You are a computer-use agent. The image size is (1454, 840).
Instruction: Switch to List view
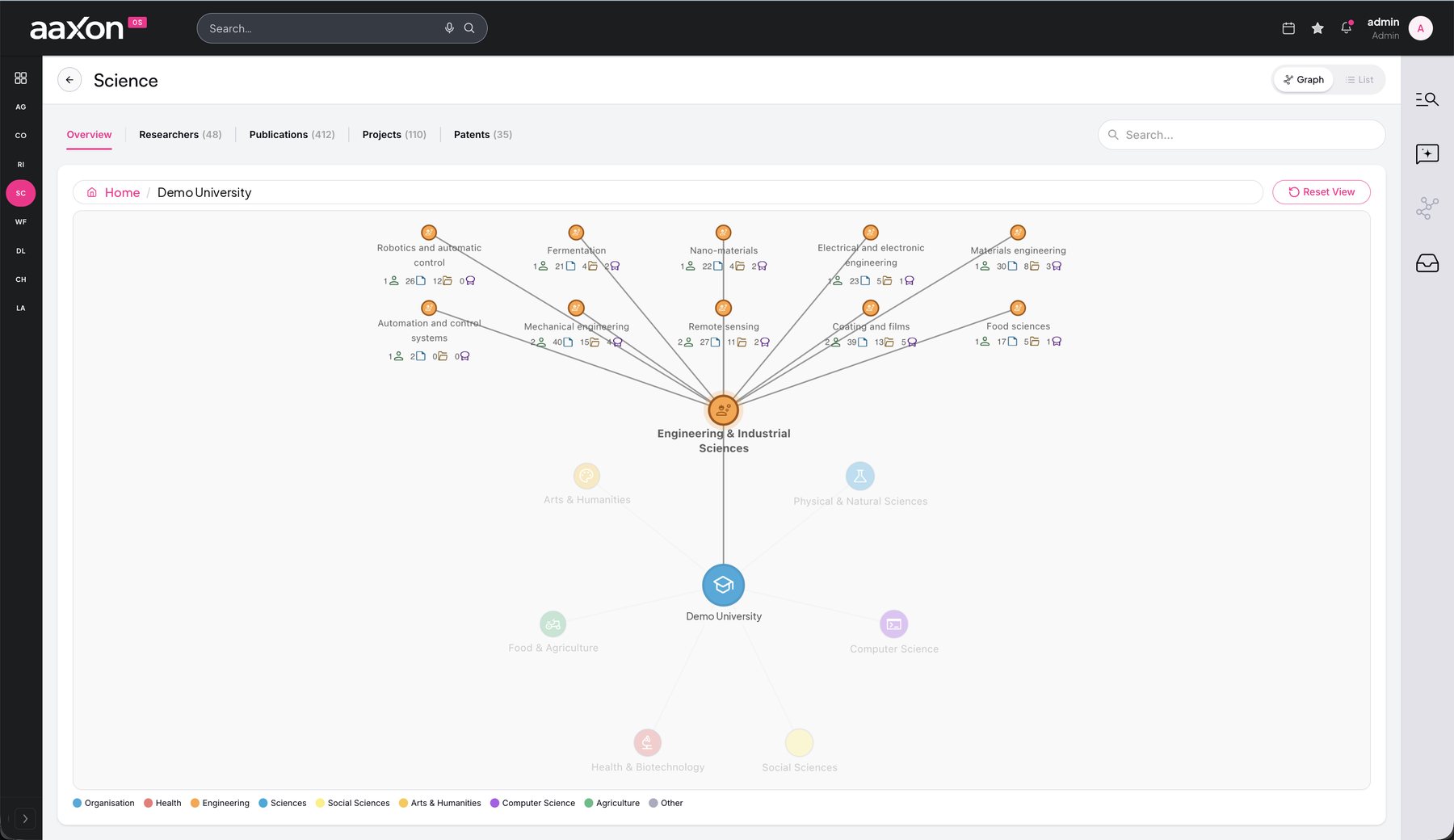1359,80
